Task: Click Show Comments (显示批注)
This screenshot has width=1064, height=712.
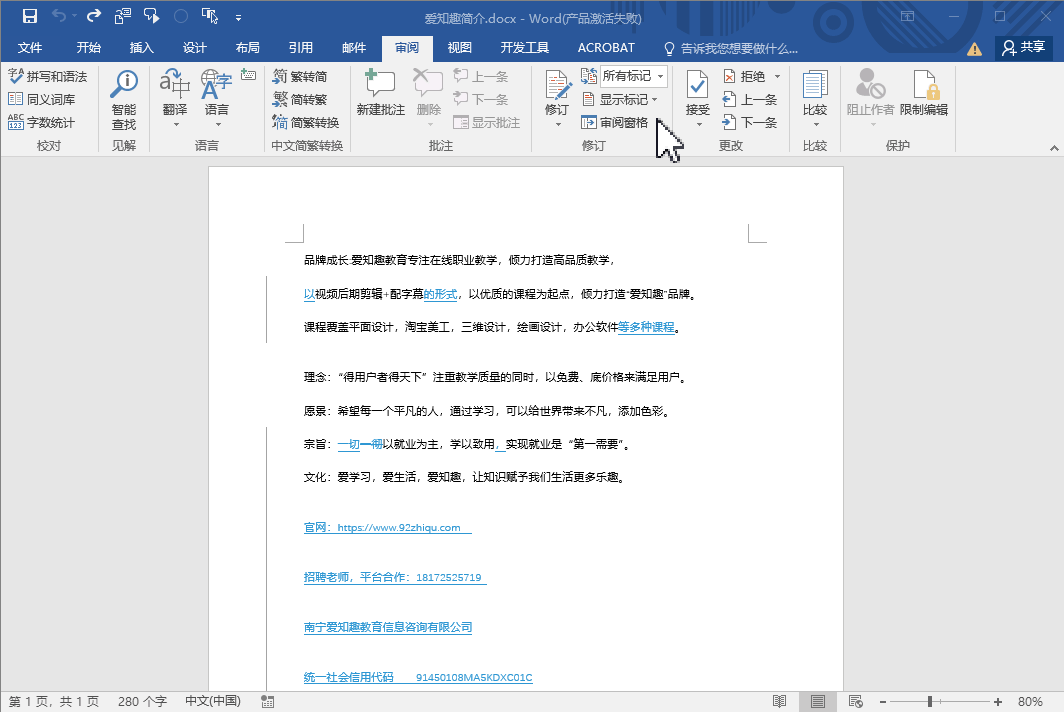Action: 487,122
